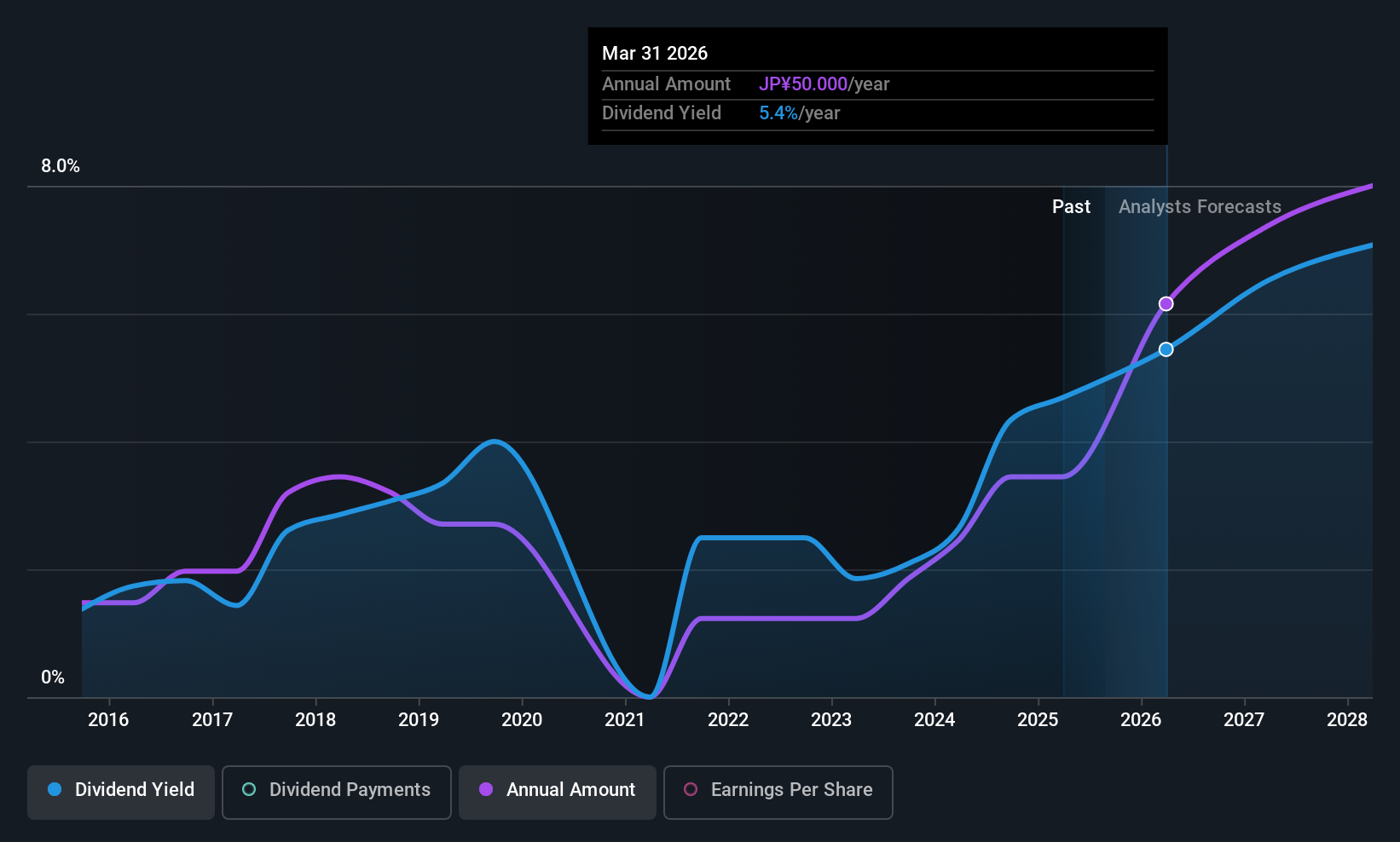Click the blue Dividend Yield data point

(1166, 349)
